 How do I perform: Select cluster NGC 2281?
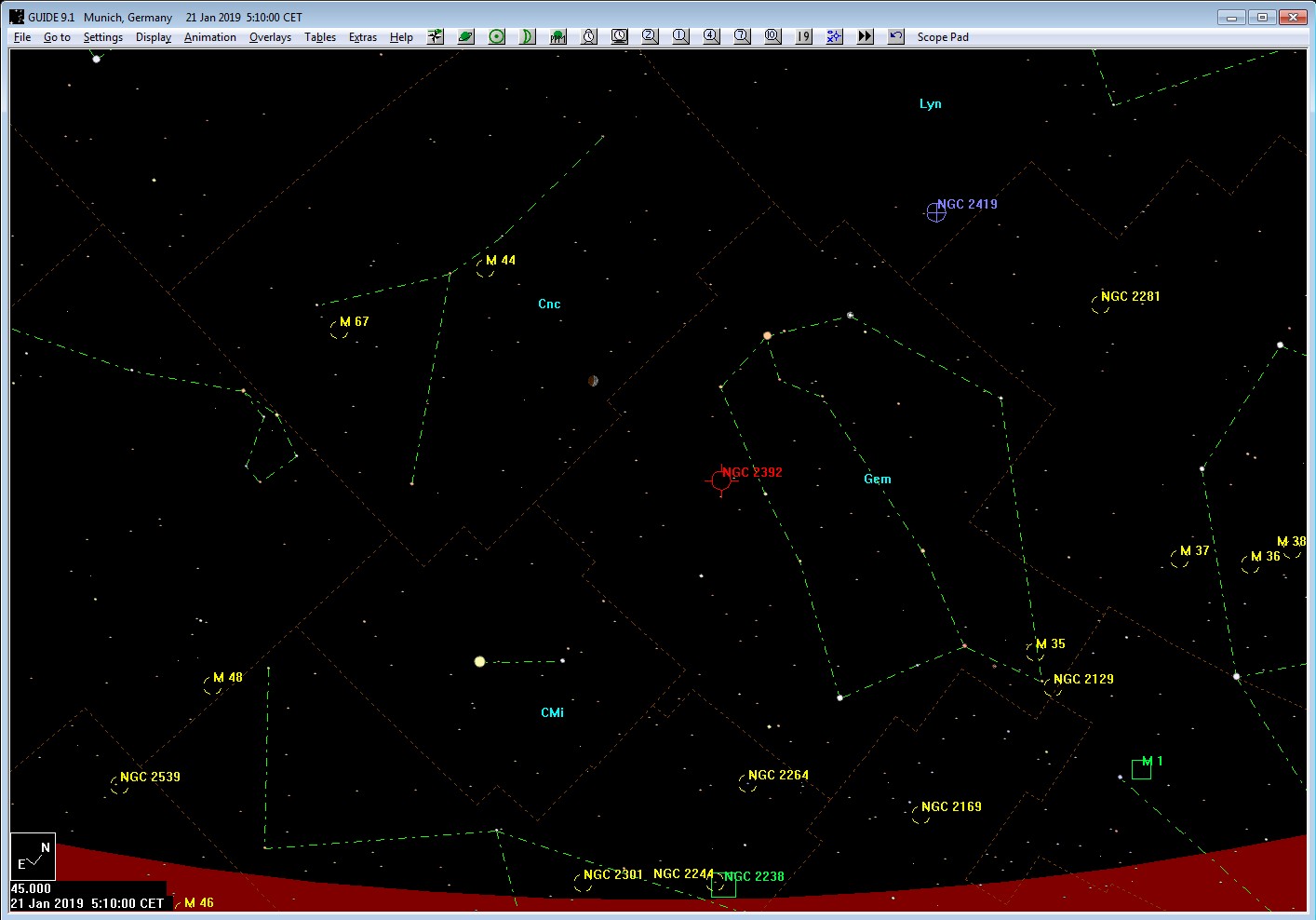pyautogui.click(x=1100, y=304)
